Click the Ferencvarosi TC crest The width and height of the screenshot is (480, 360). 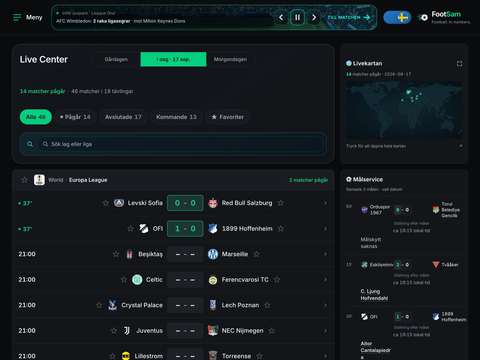point(213,280)
